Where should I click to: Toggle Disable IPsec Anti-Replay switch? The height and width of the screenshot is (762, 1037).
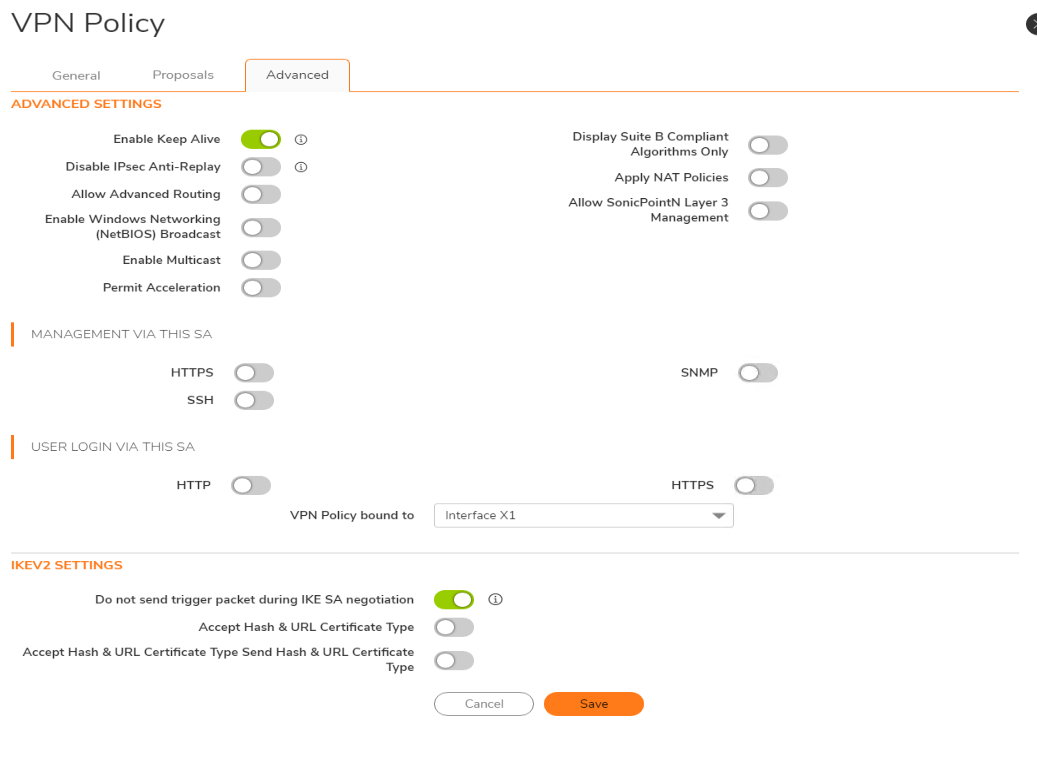pyautogui.click(x=261, y=167)
